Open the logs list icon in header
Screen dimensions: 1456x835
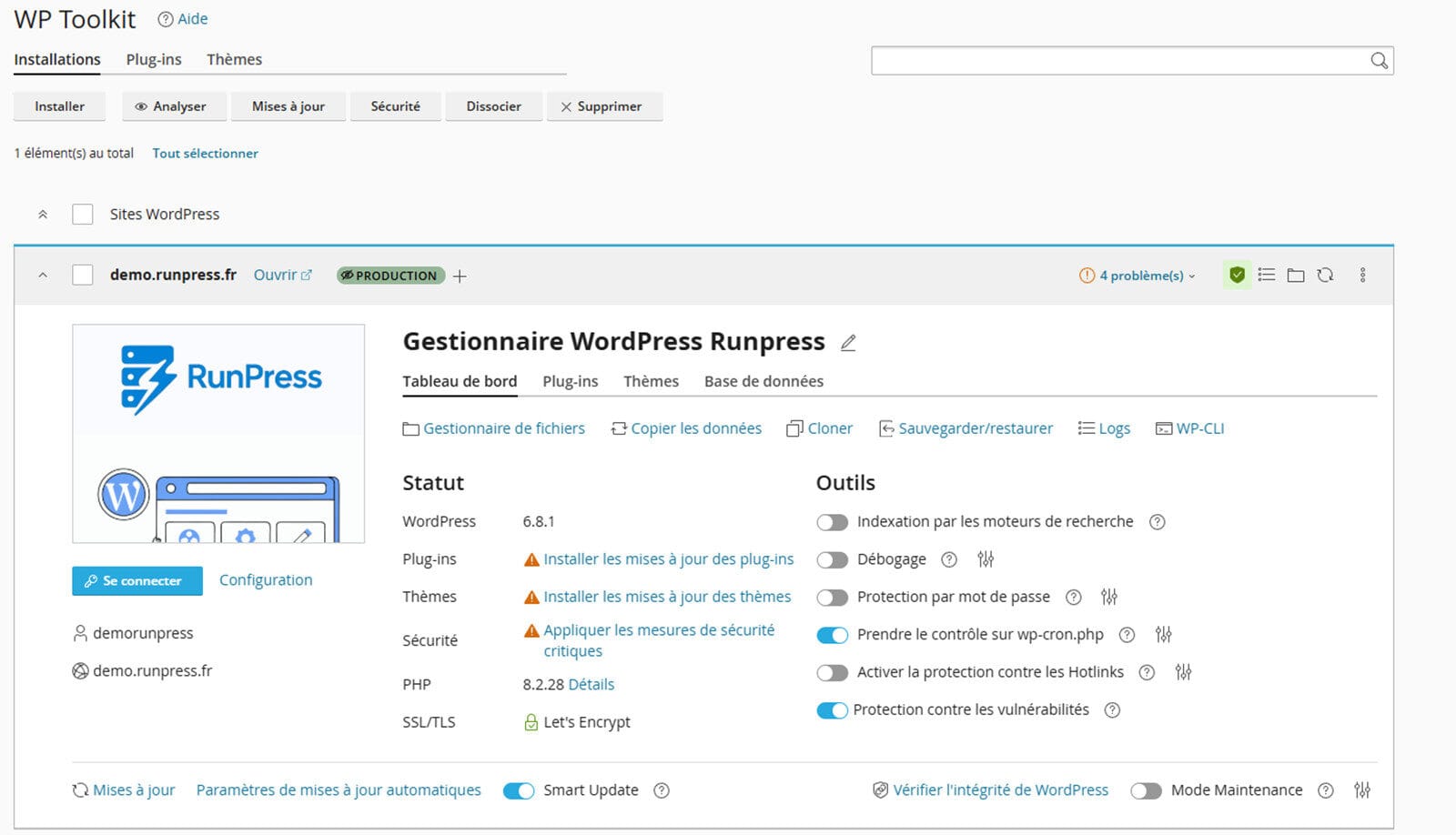tap(1266, 275)
